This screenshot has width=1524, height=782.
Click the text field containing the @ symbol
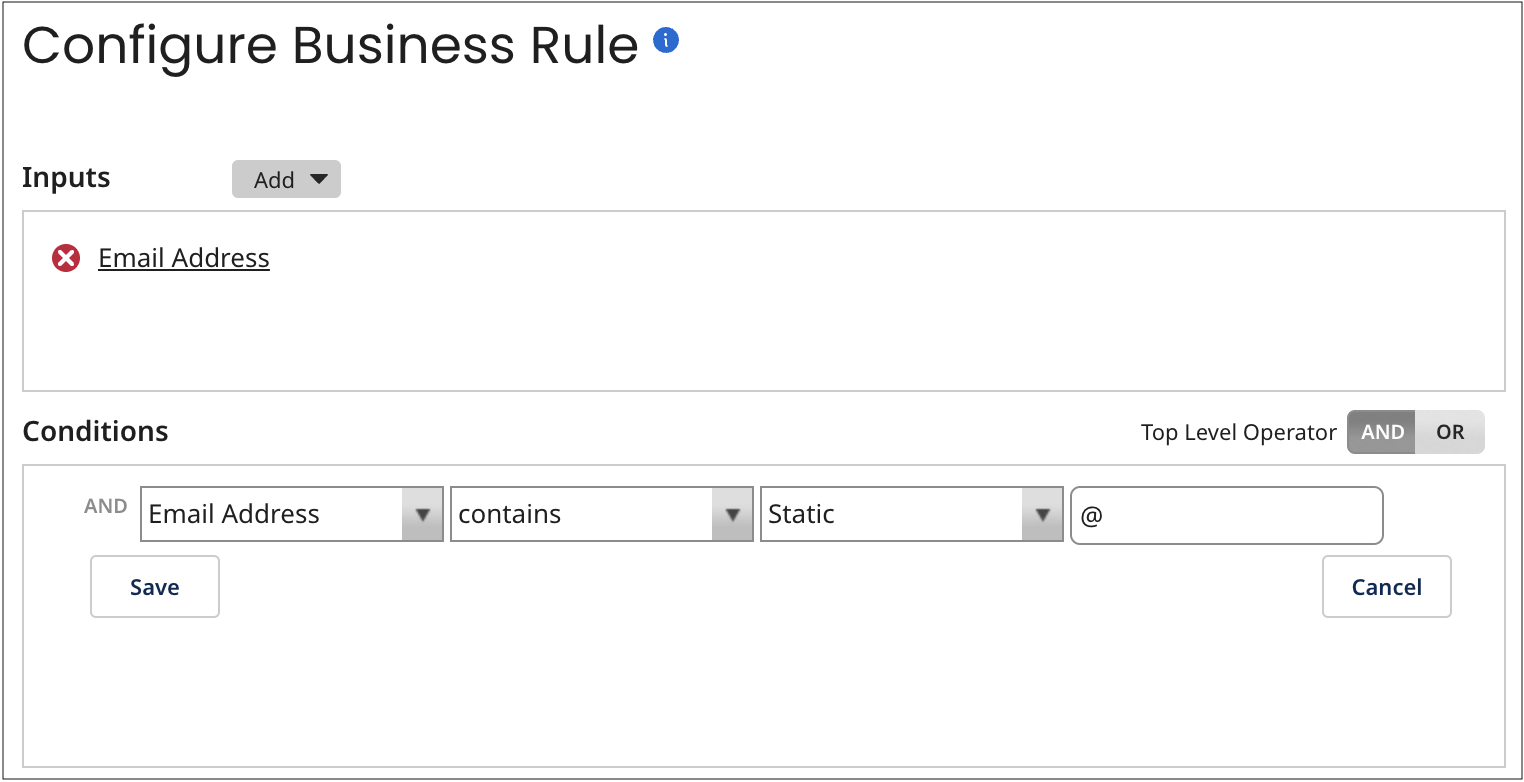click(1226, 515)
